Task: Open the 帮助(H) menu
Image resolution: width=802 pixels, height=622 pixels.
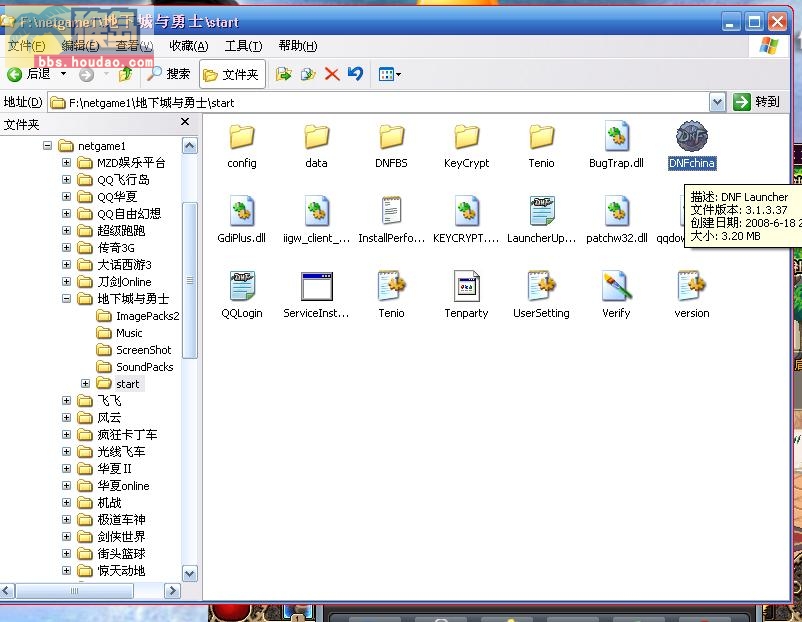Action: (298, 46)
